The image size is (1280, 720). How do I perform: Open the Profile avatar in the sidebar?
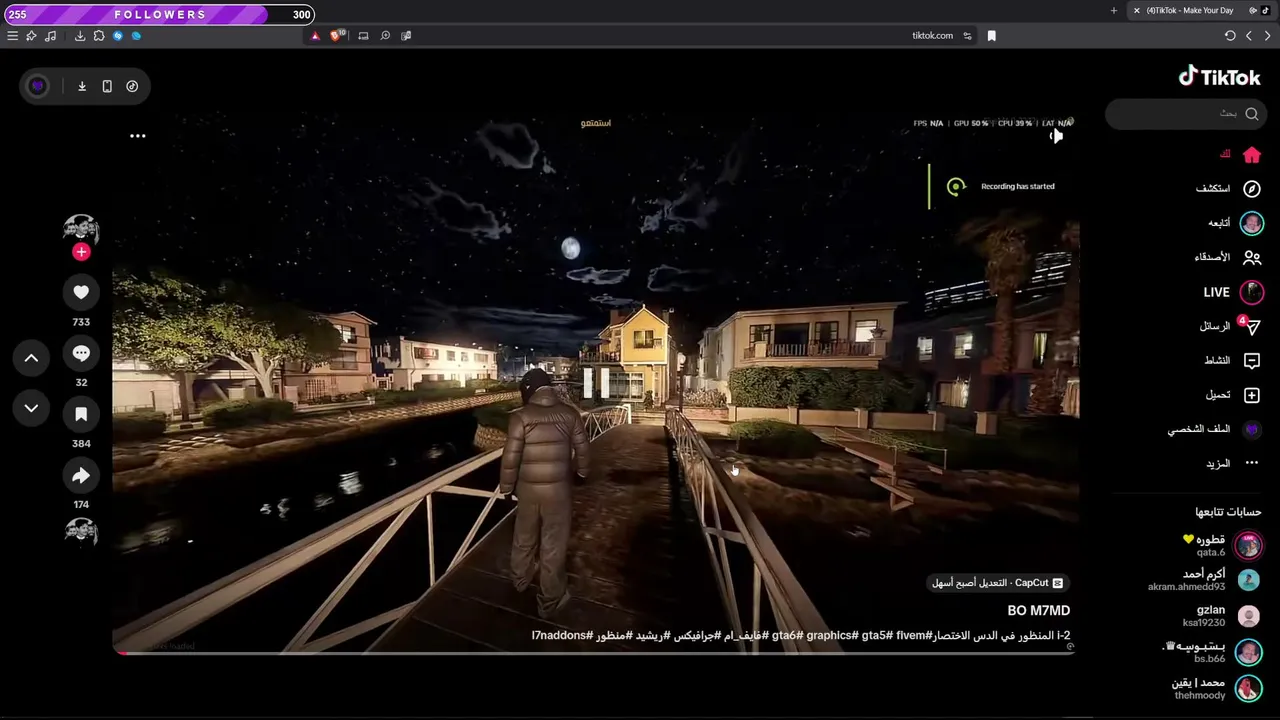point(1251,429)
